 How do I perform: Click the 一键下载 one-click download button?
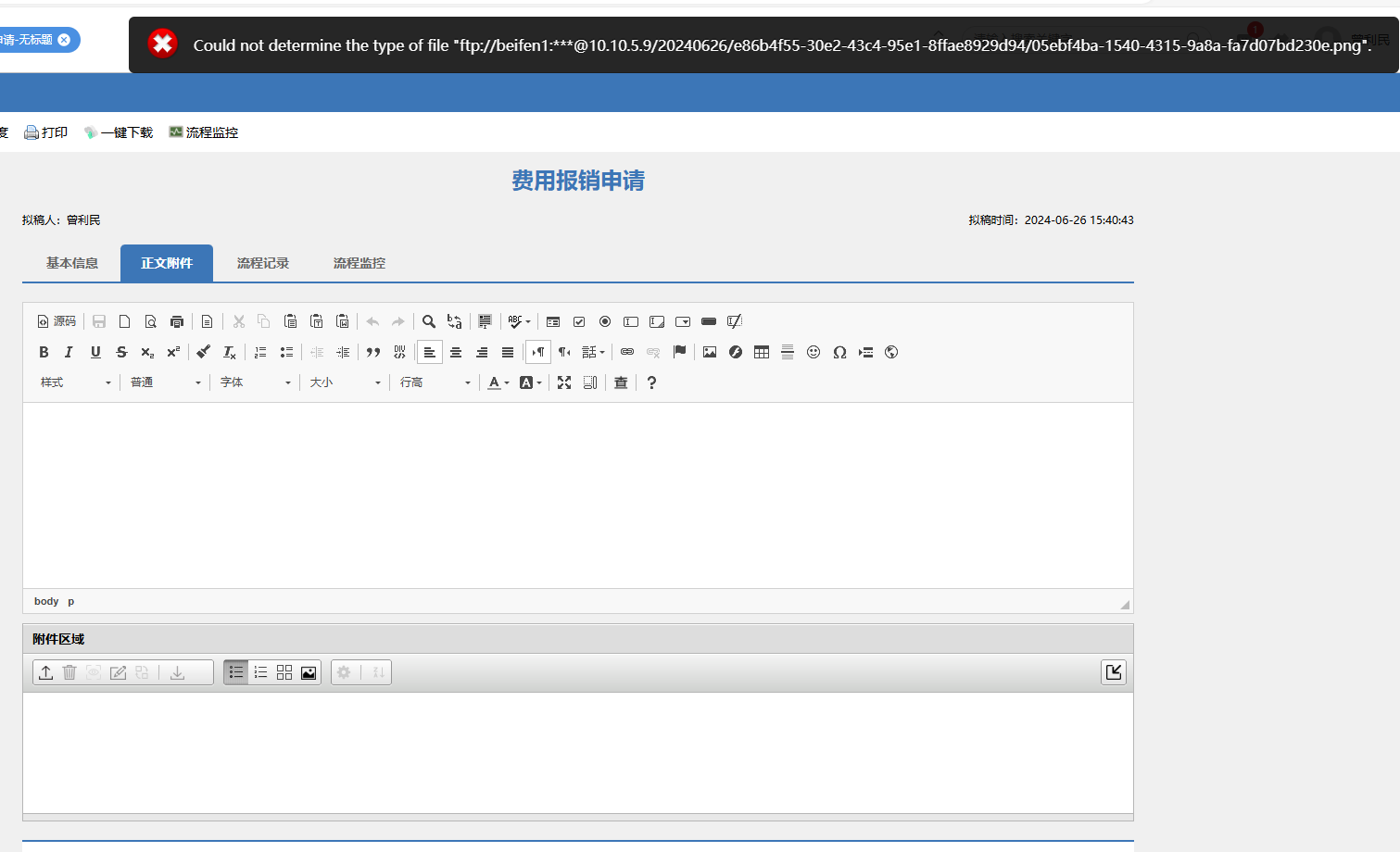click(x=119, y=132)
